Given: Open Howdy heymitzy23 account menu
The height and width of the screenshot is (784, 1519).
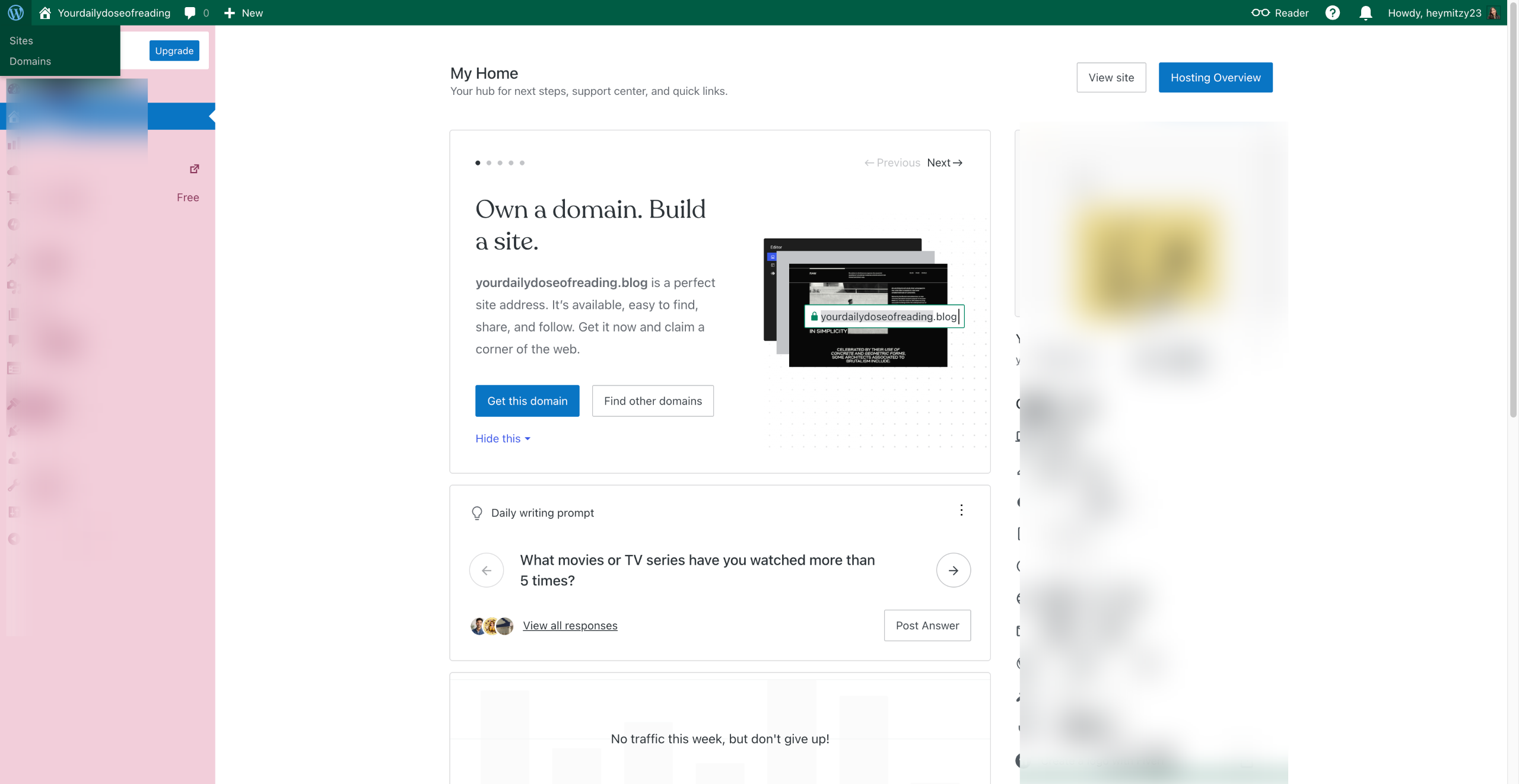Looking at the screenshot, I should tap(1434, 12).
